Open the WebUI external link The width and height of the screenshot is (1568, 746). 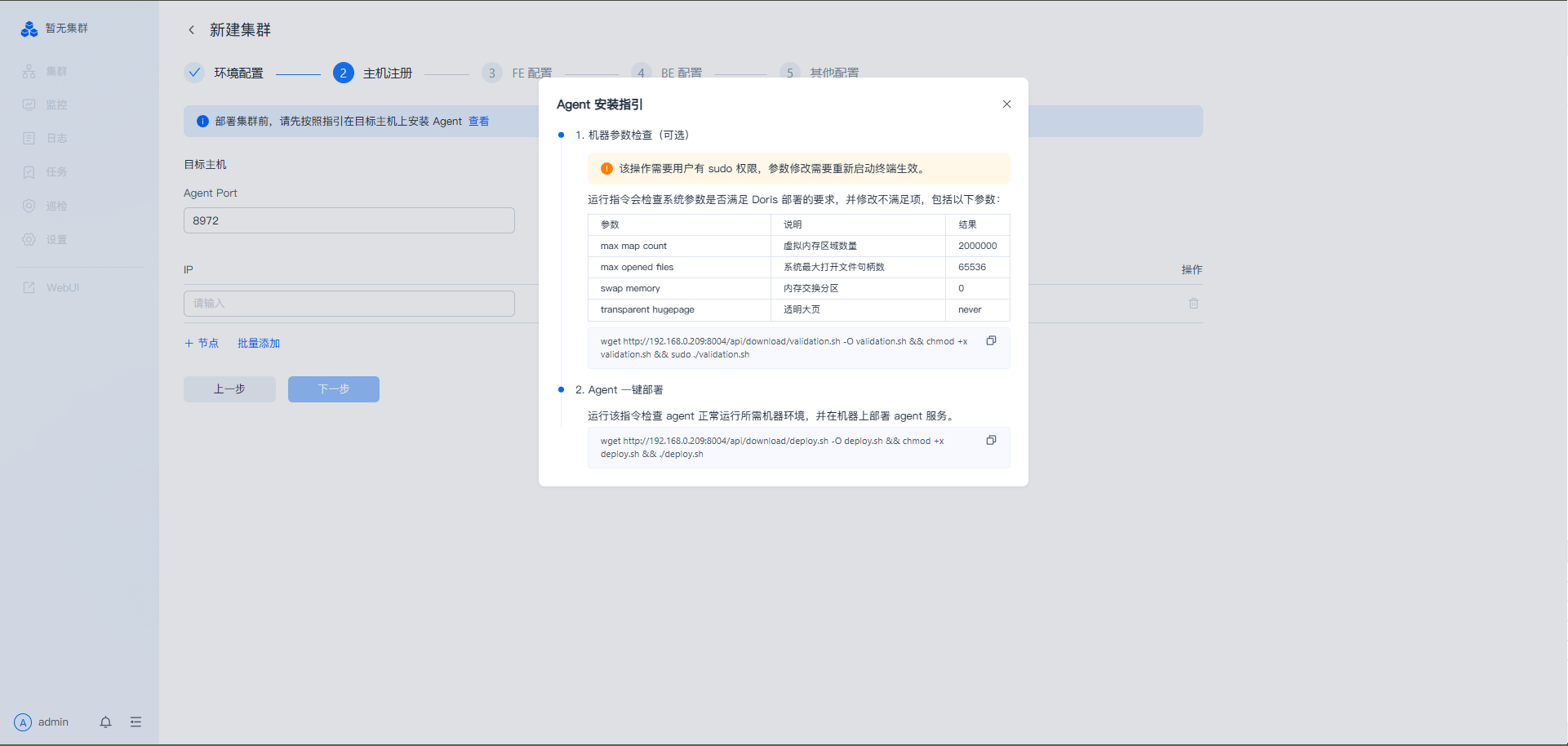[61, 288]
